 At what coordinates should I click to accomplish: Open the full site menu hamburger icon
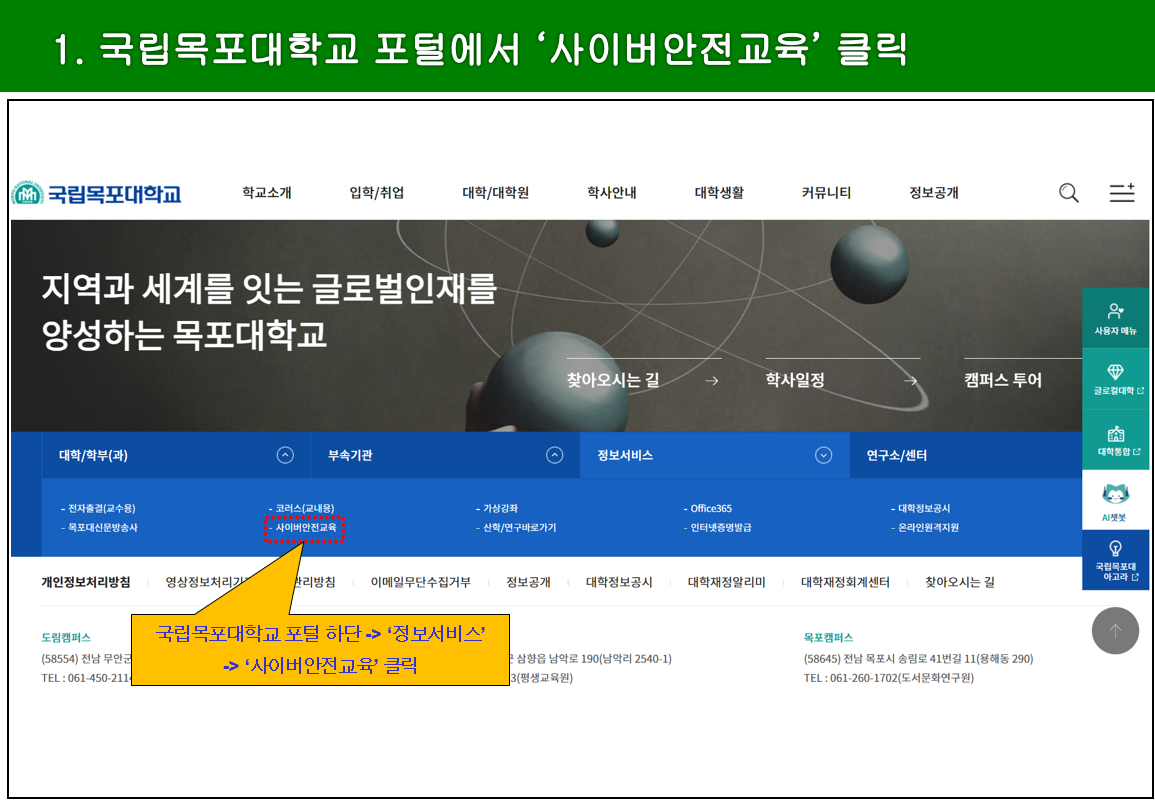click(1122, 193)
